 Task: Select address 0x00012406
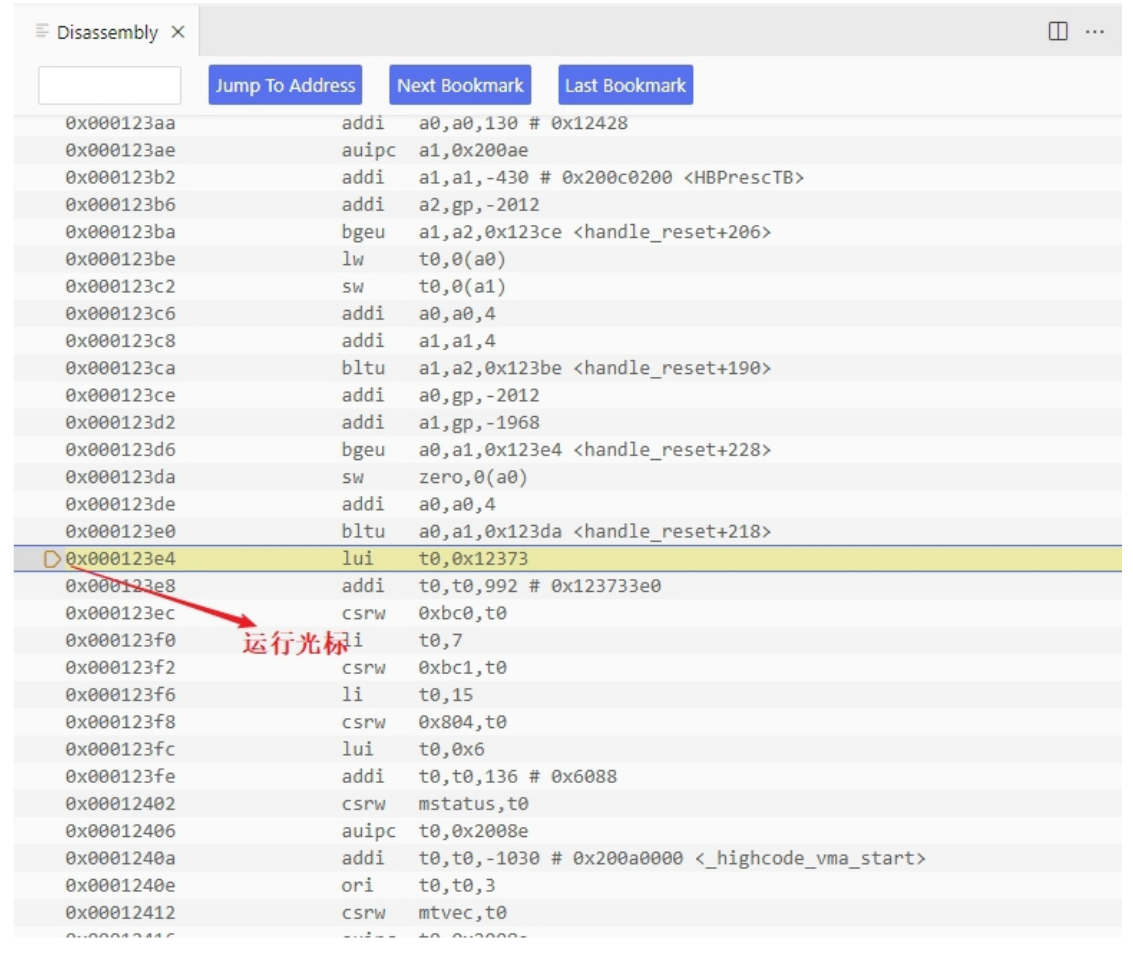(x=121, y=831)
